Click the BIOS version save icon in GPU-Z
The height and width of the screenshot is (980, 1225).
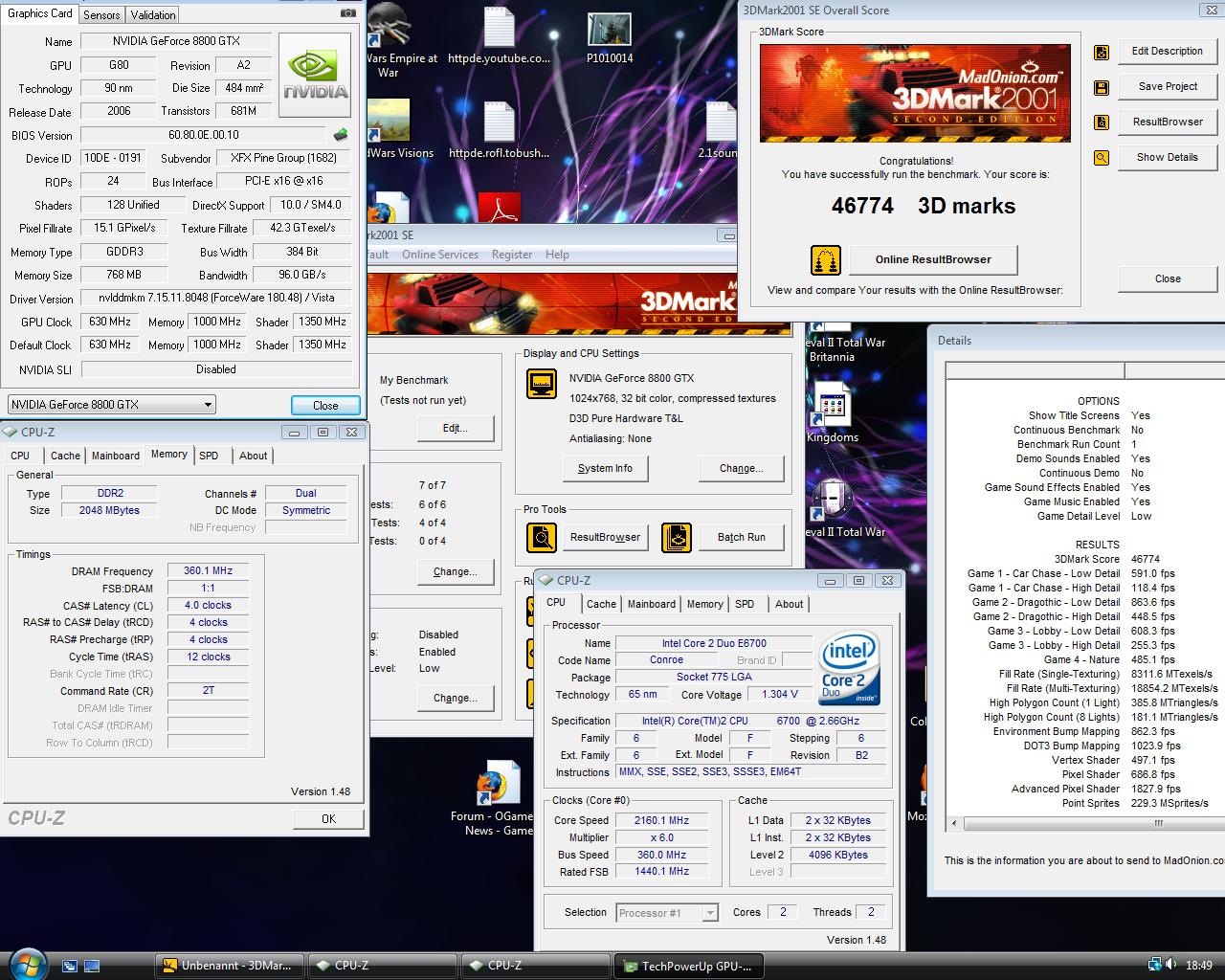click(x=341, y=135)
